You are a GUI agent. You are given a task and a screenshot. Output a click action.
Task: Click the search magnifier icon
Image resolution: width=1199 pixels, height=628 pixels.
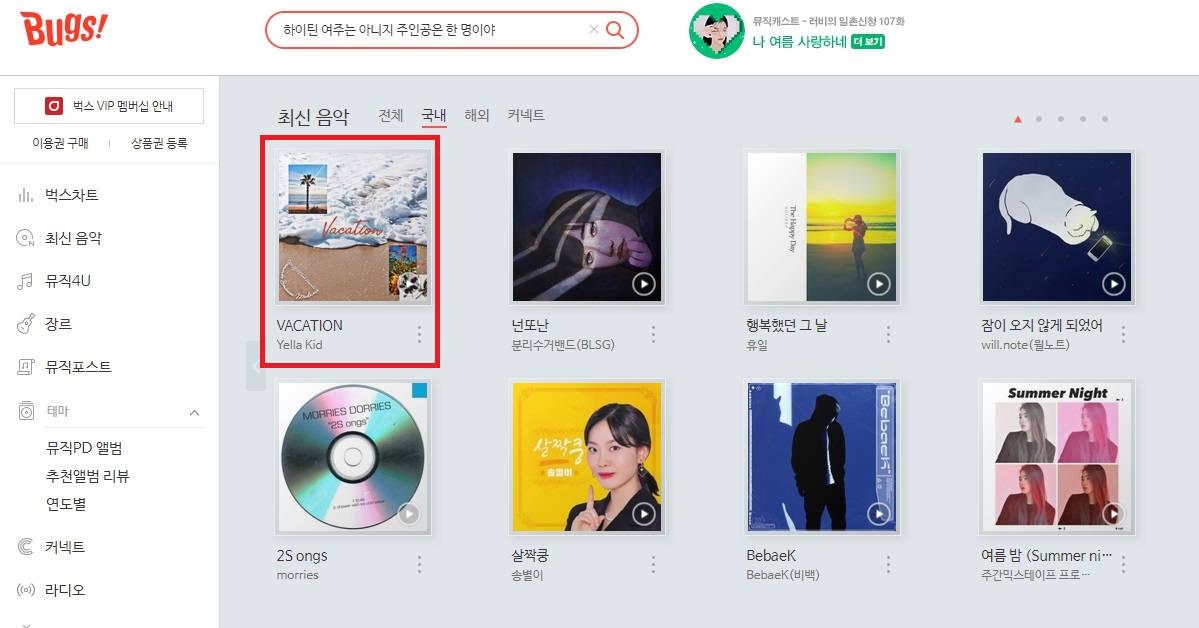(x=614, y=30)
